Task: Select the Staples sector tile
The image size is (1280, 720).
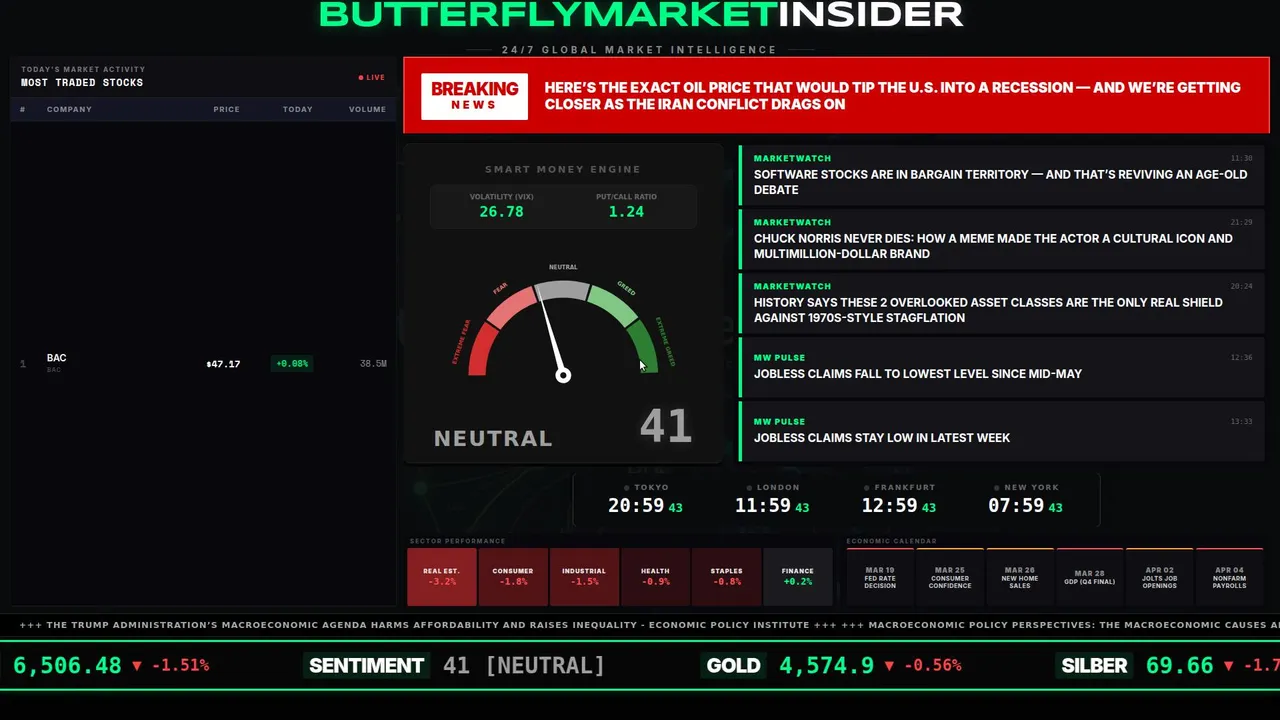Action: (x=726, y=577)
